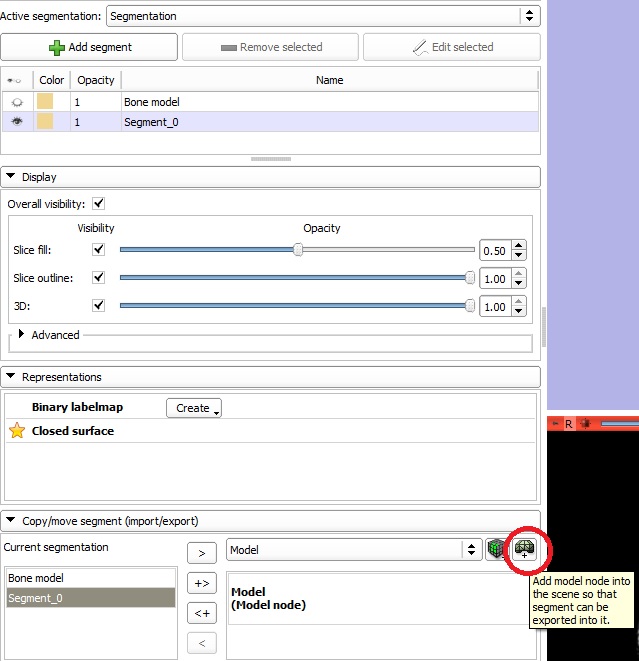Expand the Advanced display section
The height and width of the screenshot is (661, 639).
pyautogui.click(x=21, y=335)
